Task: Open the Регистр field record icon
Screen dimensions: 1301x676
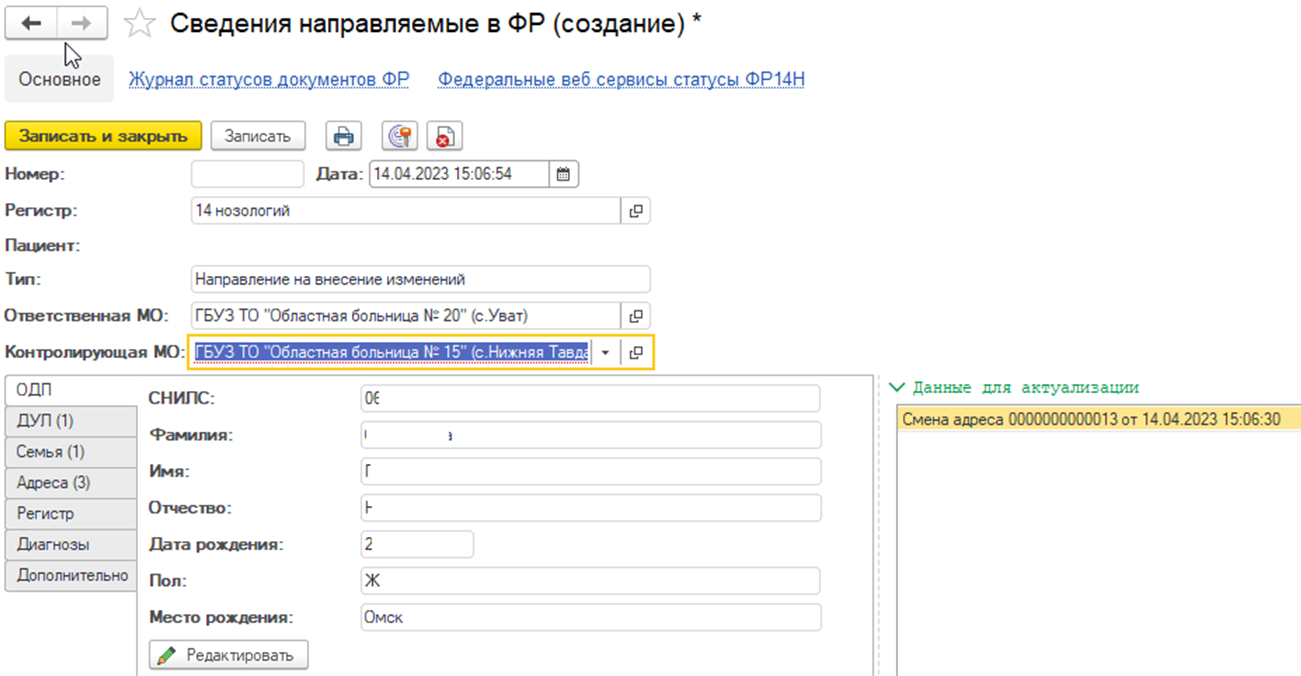Action: click(635, 211)
